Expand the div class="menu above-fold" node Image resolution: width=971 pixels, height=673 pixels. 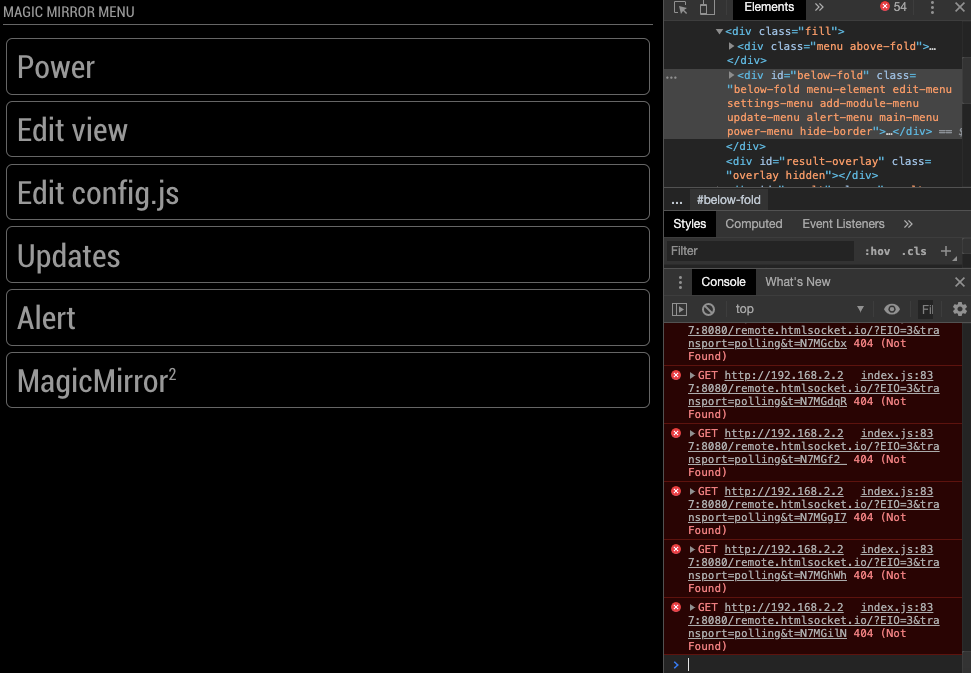click(x=731, y=46)
